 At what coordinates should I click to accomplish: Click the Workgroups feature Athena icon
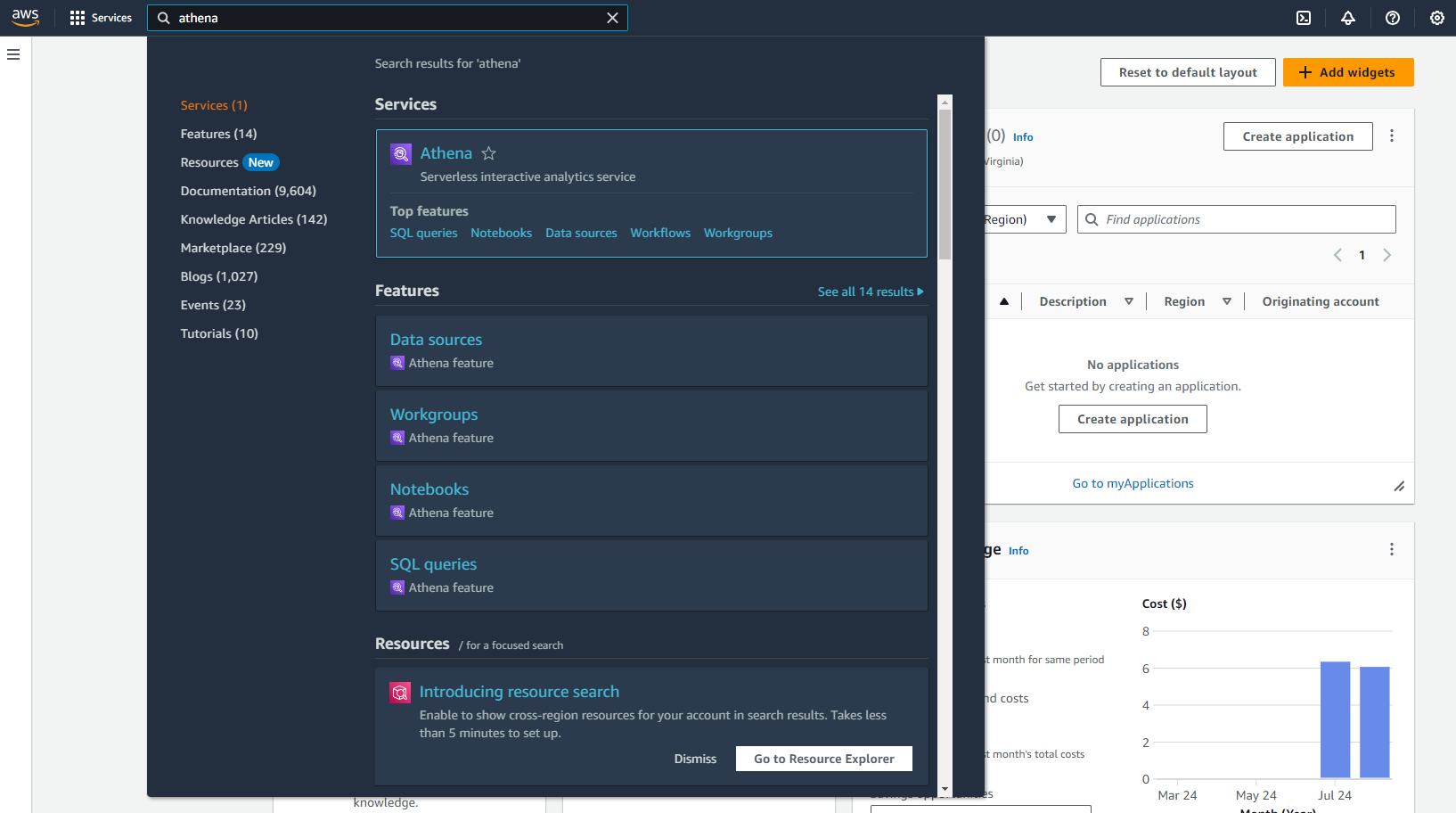point(397,438)
